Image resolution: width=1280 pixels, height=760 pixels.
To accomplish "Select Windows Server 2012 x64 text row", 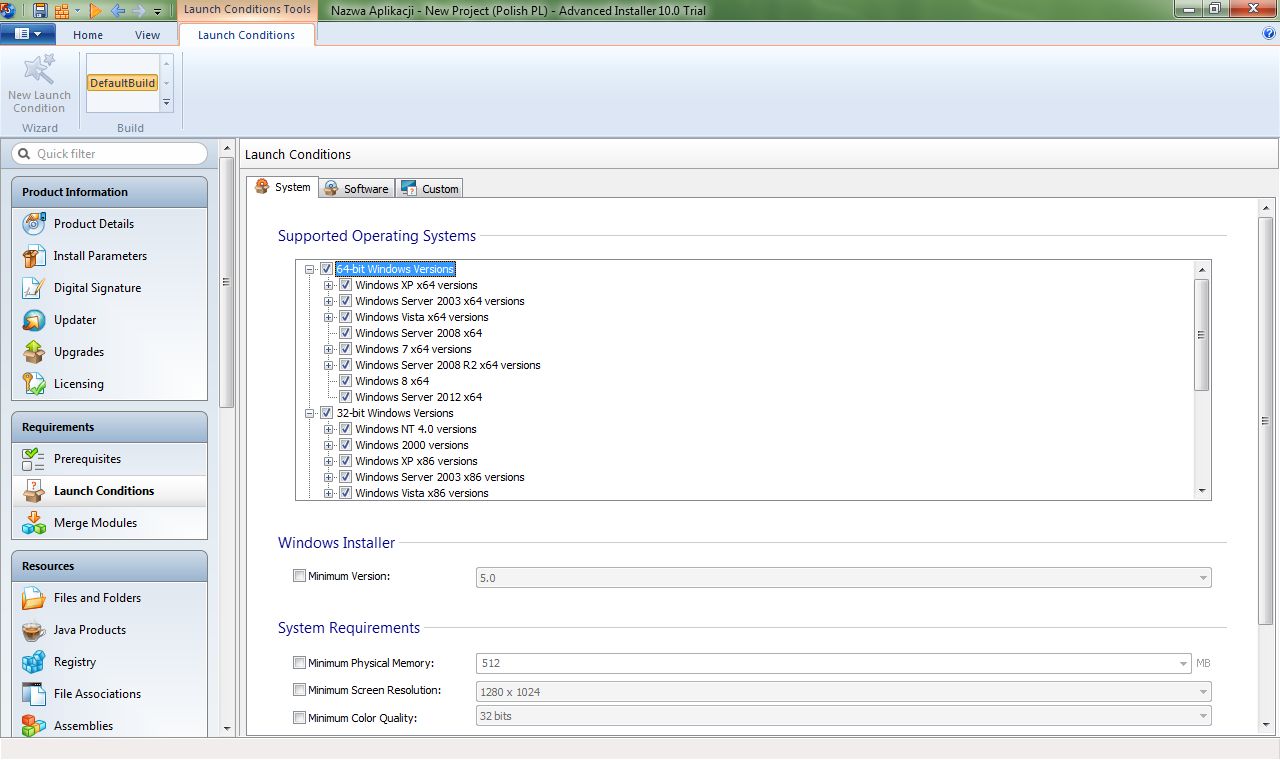I will click(418, 397).
